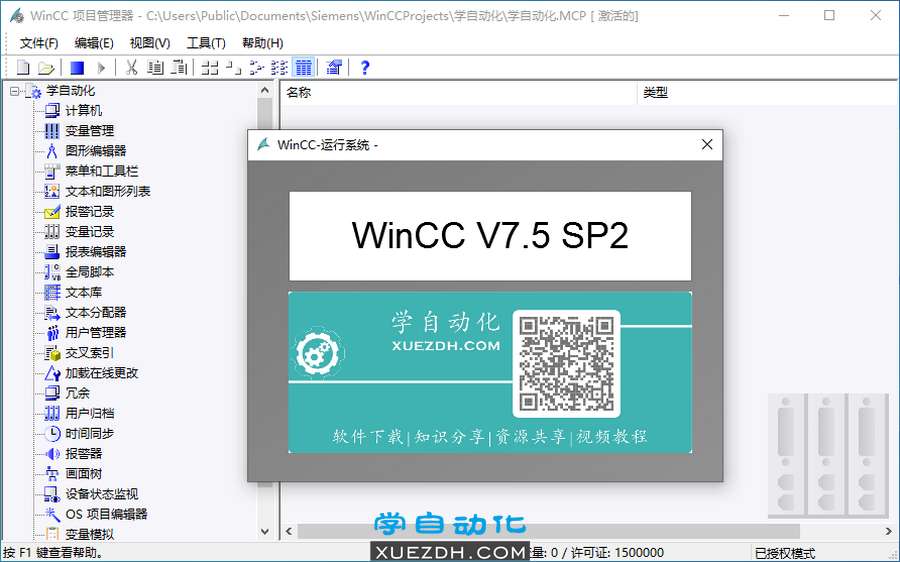Close the WinCC-运行系统 runtime window

point(707,145)
